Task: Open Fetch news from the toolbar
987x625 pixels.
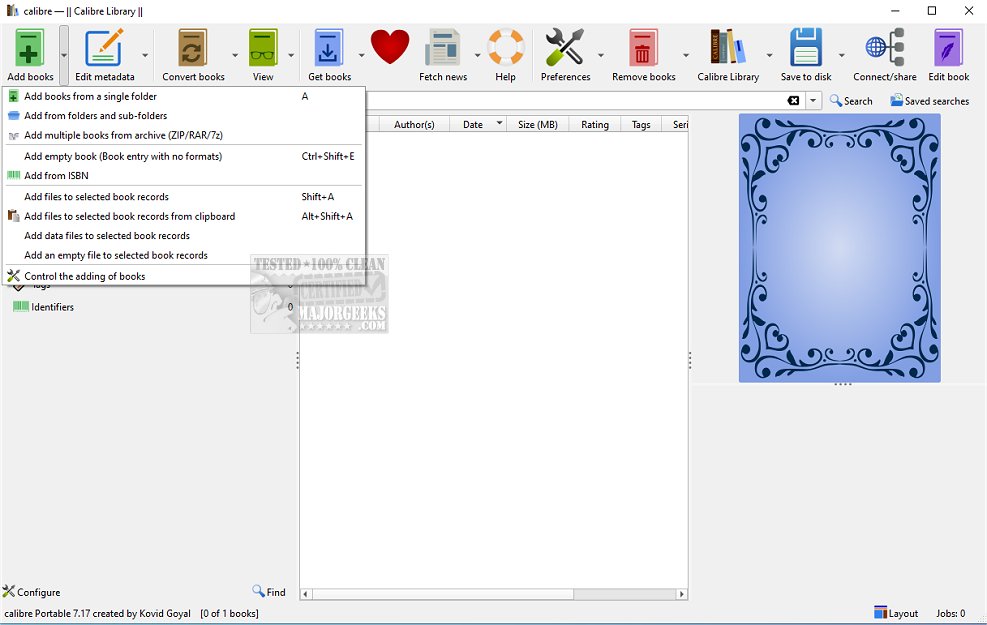Action: click(443, 48)
